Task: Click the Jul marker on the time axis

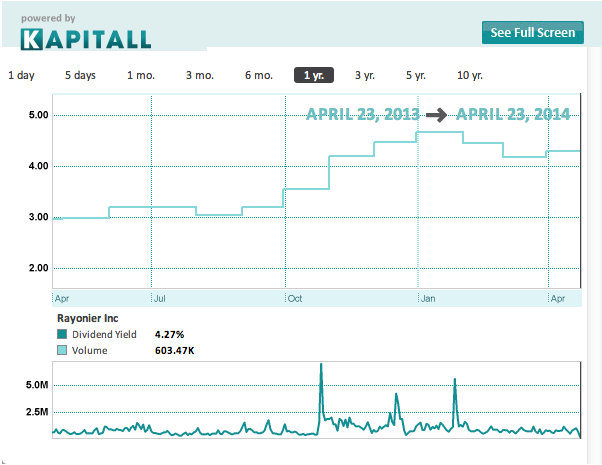Action: 159,298
